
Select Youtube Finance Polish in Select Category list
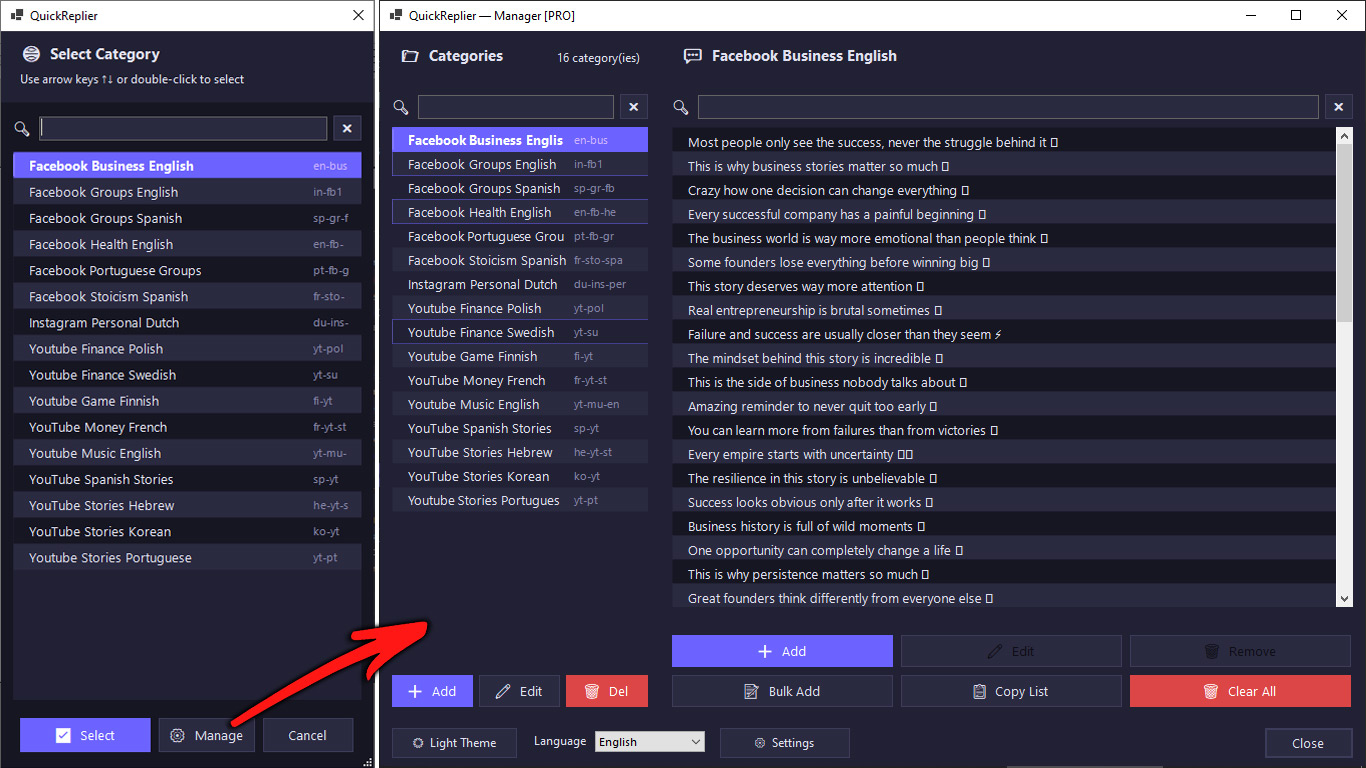(187, 349)
